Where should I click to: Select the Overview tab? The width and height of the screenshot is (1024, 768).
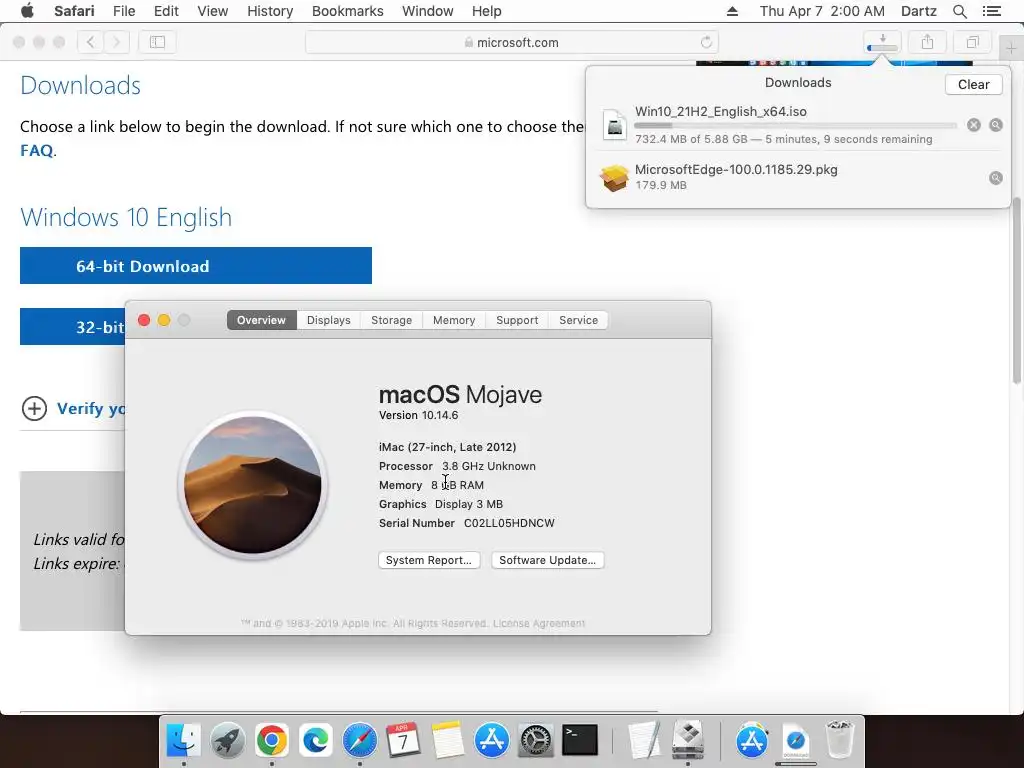coord(261,320)
